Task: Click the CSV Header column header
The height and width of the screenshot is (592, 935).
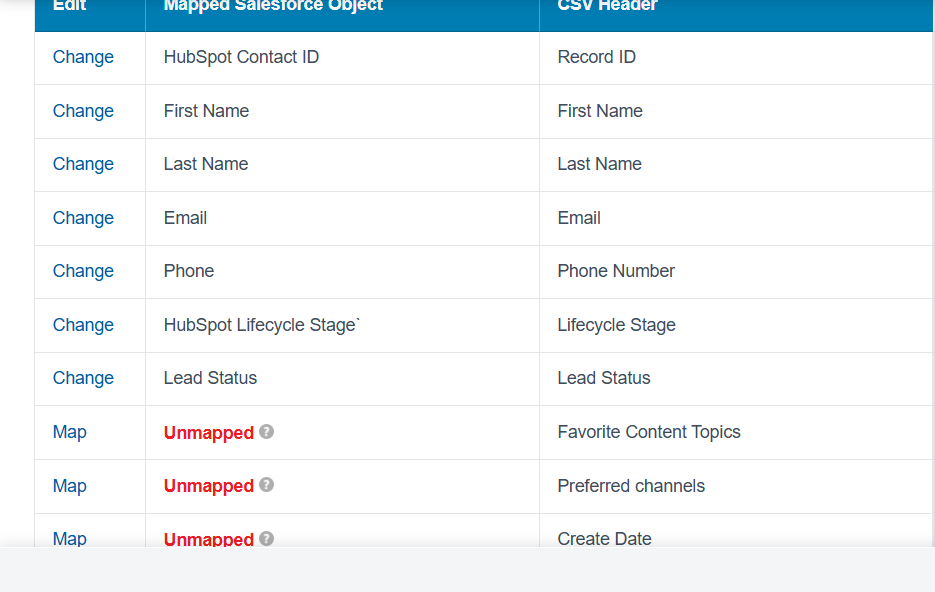Action: (607, 7)
